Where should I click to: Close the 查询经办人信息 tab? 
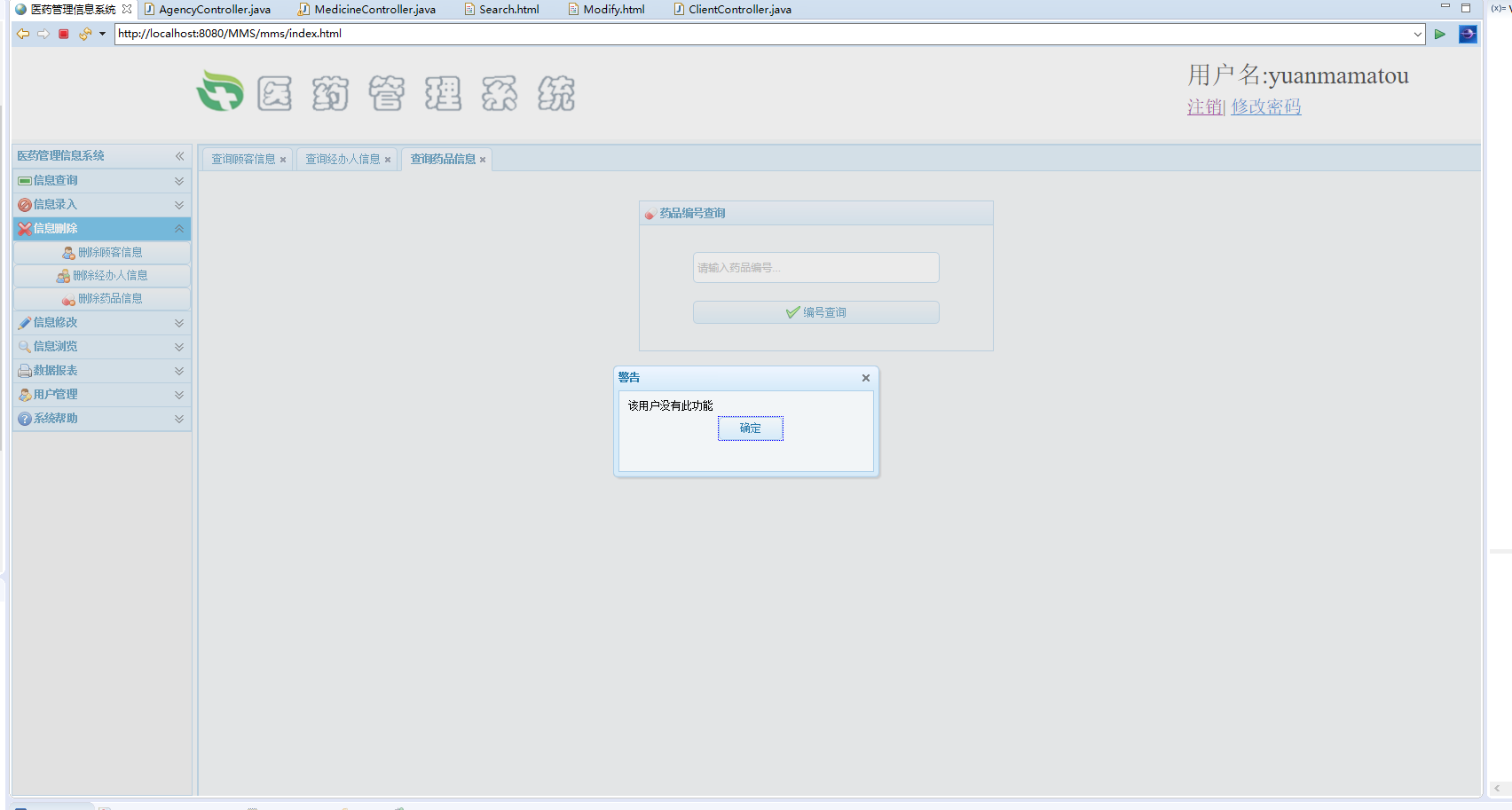[x=388, y=160]
